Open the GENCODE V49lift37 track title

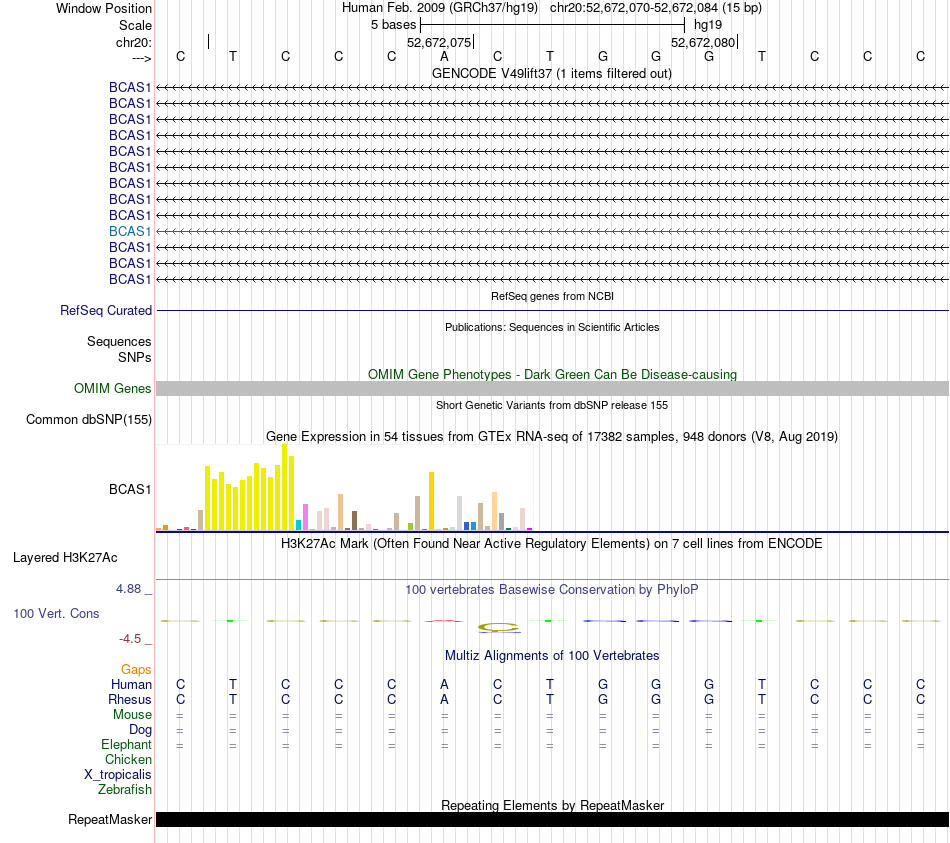pos(551,73)
